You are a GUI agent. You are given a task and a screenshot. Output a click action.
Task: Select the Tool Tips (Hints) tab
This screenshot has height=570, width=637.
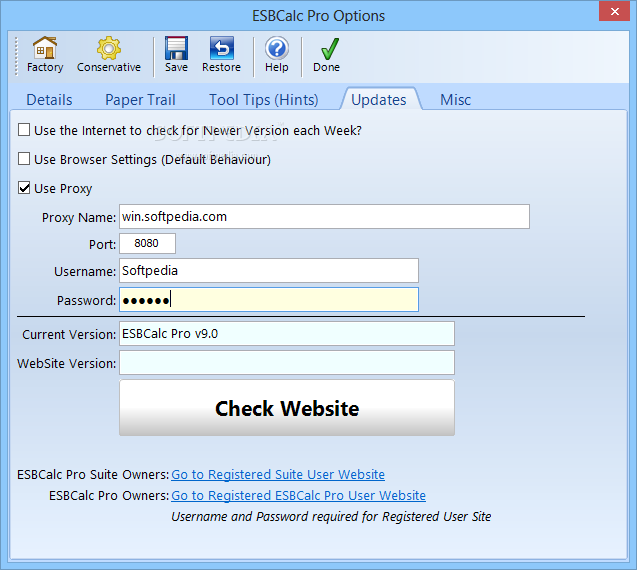(264, 100)
